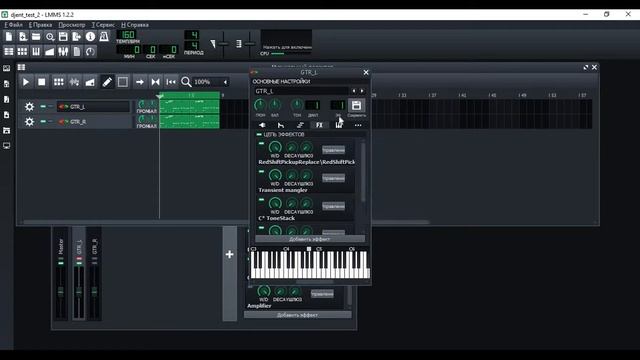Viewport: 640px width, 360px height.
Task: Click the master pitch slider
Action: [x=250, y=44]
